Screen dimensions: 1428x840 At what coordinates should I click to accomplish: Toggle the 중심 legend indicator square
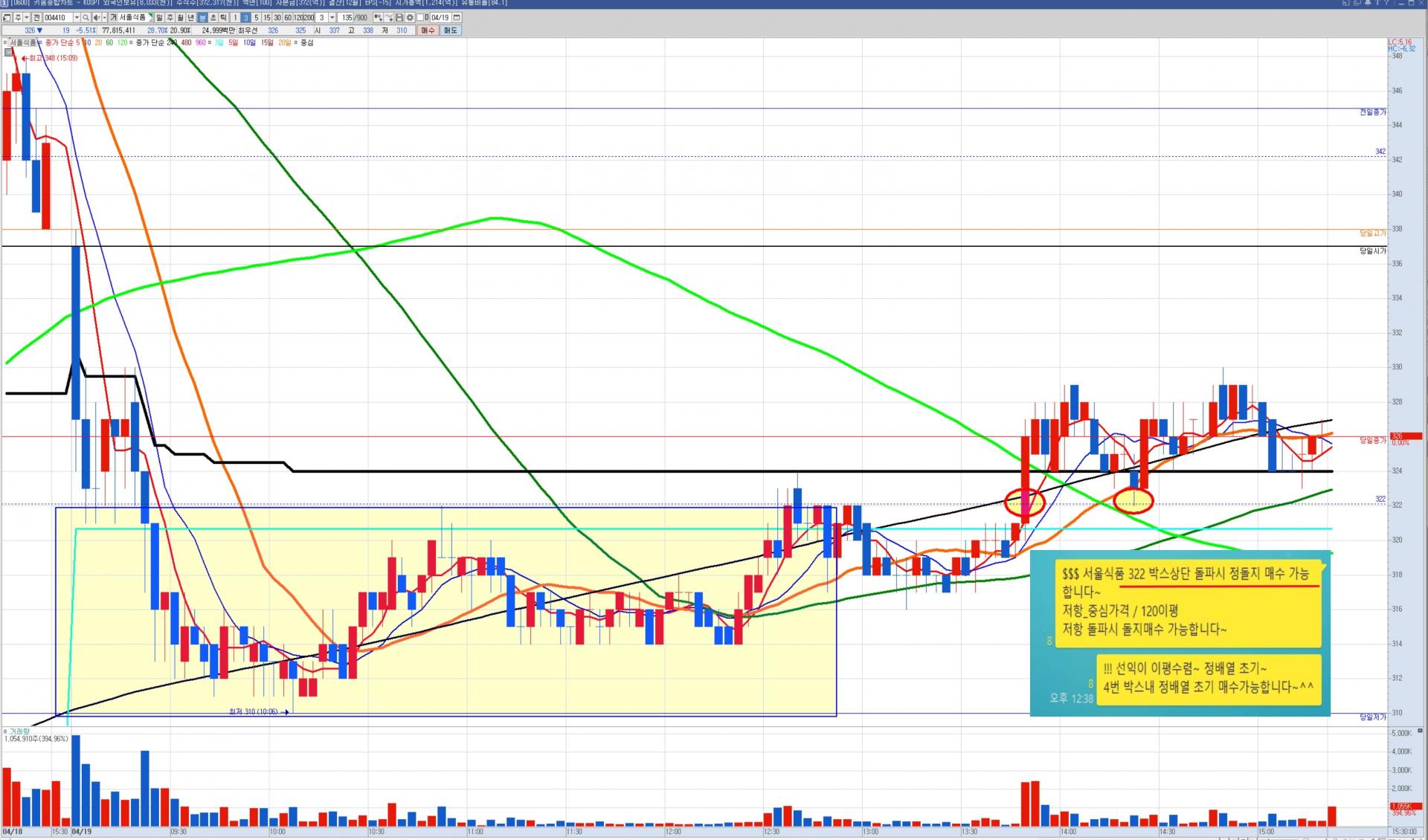(x=296, y=42)
